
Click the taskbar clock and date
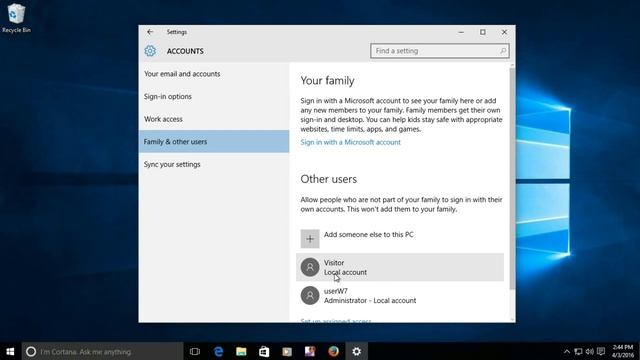coord(623,351)
